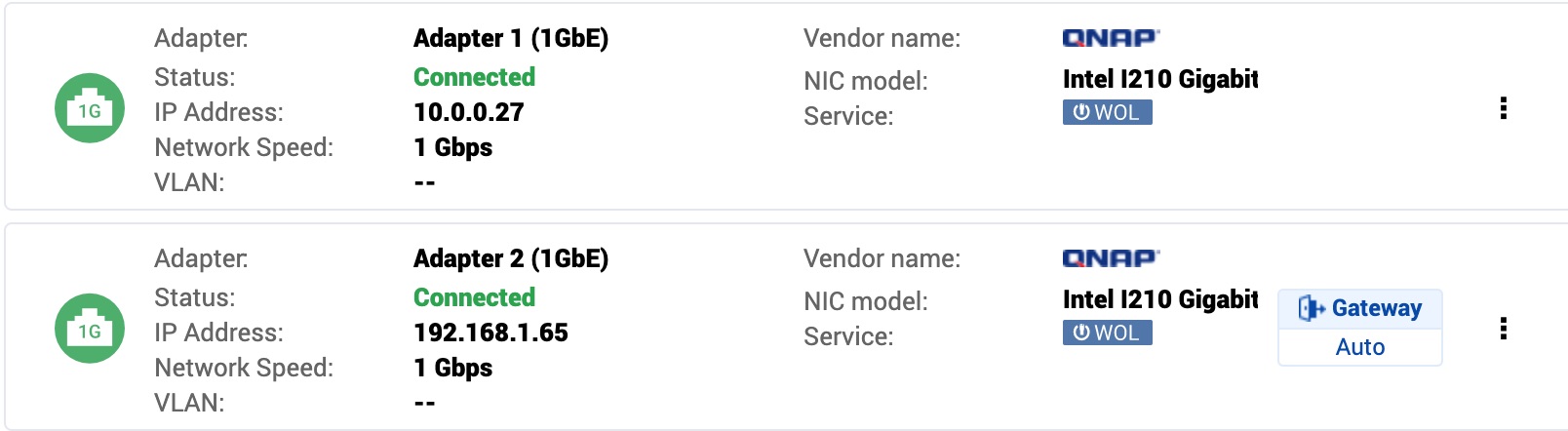Click the IP address 192.168.1.65
Screen dimensions: 1568x431
[490, 333]
